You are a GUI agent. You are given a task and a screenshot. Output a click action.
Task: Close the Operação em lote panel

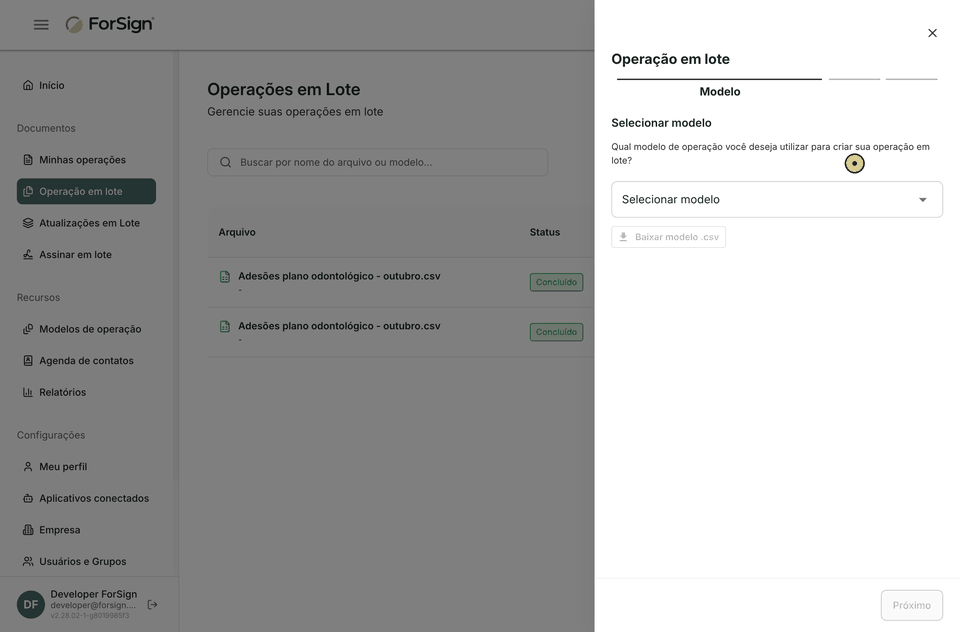point(932,33)
